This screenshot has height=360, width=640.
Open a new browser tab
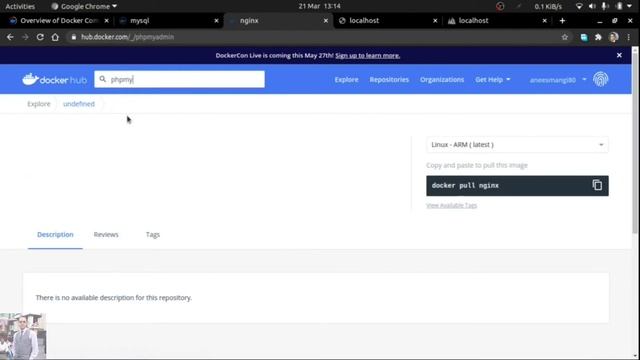click(562, 20)
